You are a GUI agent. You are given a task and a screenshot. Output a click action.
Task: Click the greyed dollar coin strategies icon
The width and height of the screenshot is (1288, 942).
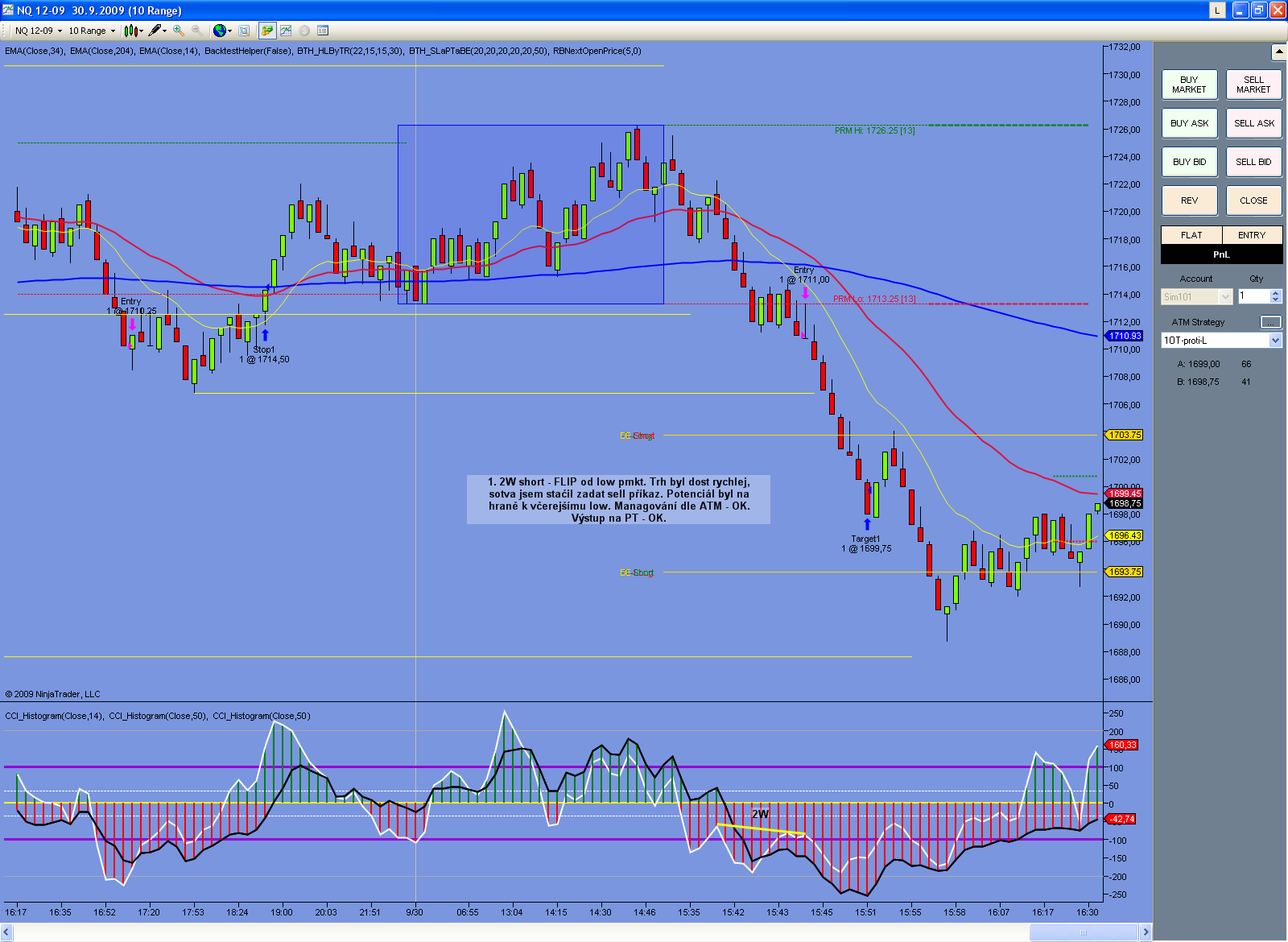(304, 31)
